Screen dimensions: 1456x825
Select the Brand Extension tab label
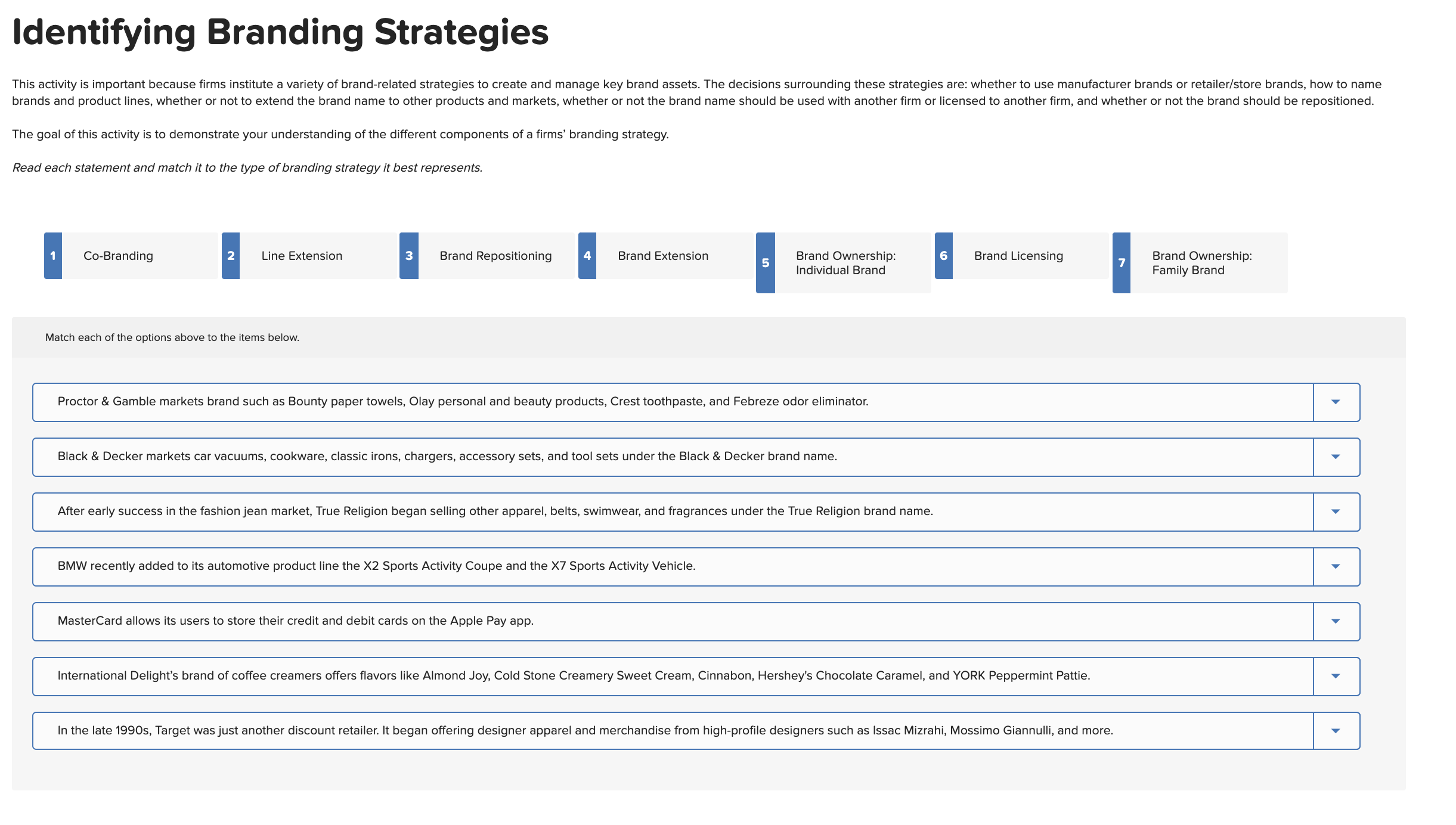(x=662, y=256)
